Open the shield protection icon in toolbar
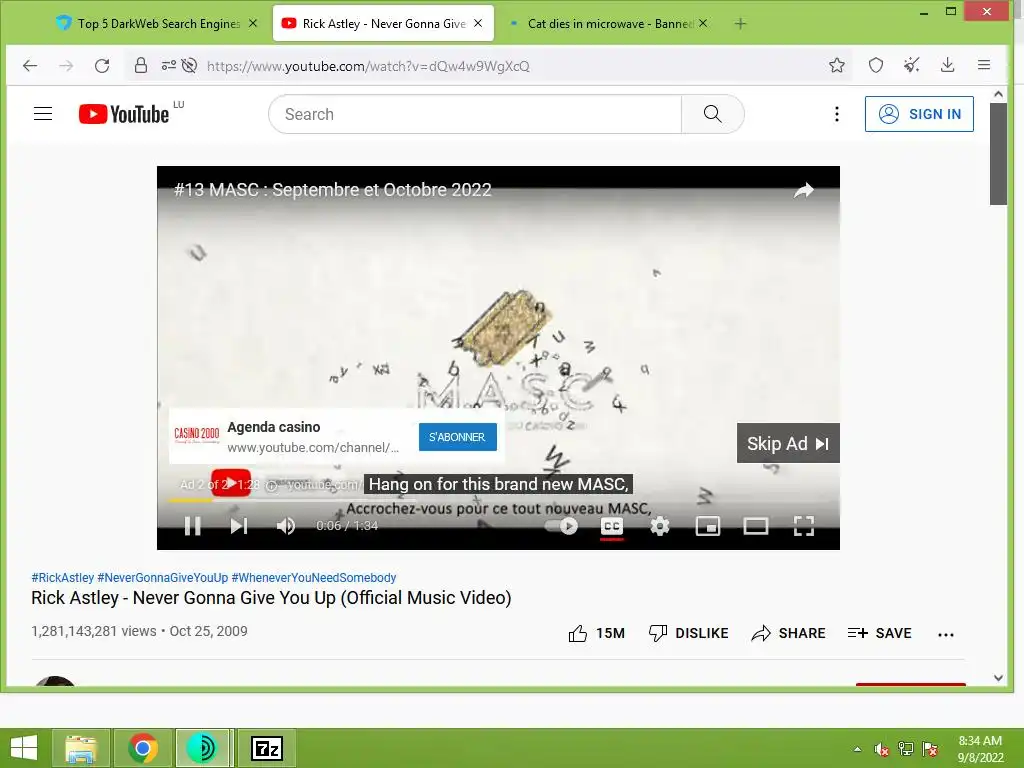Viewport: 1024px width, 768px height. click(x=876, y=65)
